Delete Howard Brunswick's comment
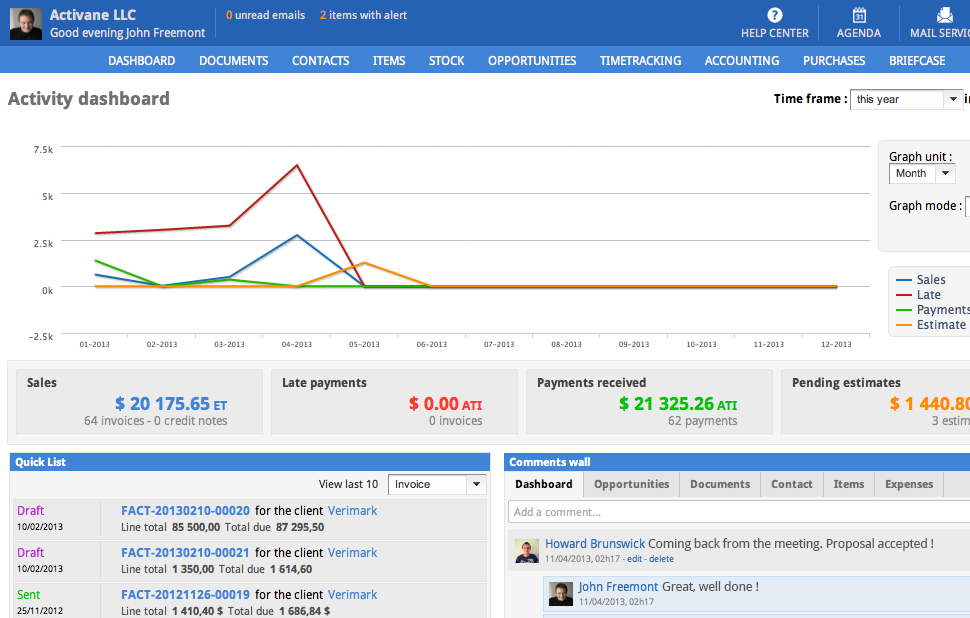The image size is (970, 618). click(661, 559)
